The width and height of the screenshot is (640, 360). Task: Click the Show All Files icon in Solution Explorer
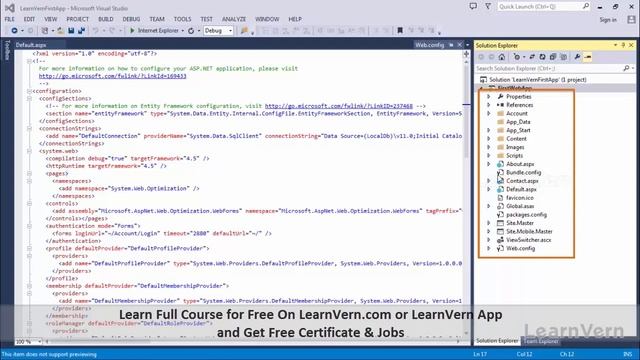click(x=563, y=57)
